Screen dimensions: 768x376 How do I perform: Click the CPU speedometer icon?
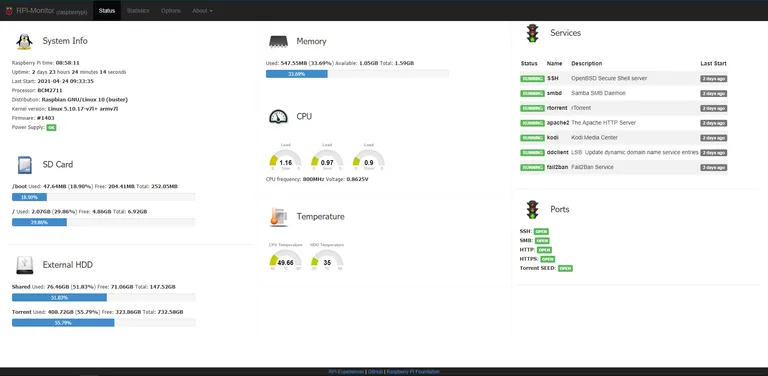278,117
